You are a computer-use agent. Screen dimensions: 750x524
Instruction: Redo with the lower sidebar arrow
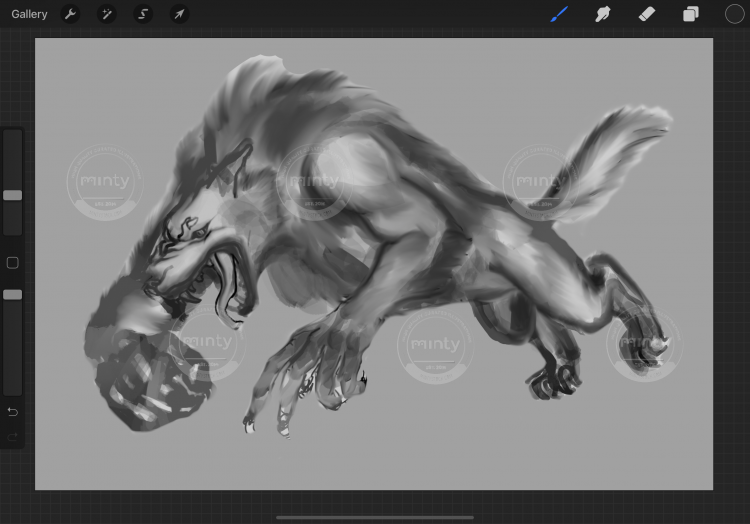tap(12, 436)
